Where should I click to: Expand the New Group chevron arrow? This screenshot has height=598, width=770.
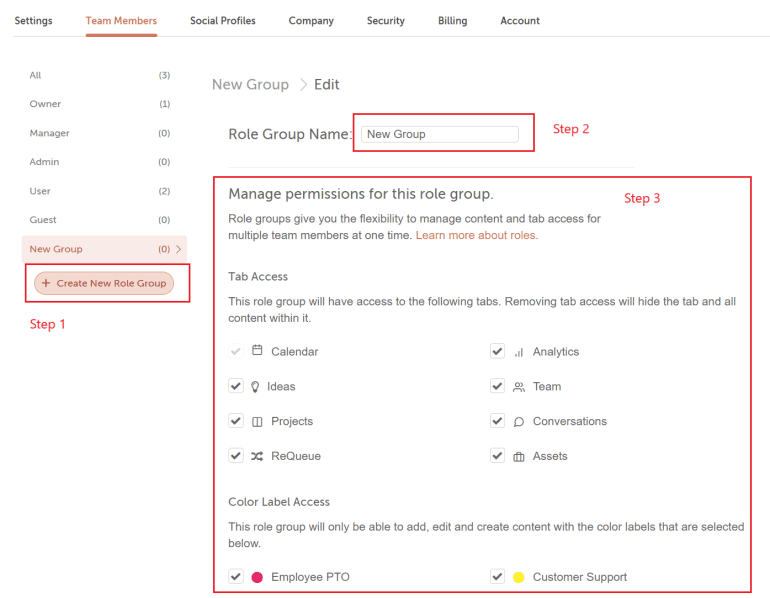click(x=179, y=249)
